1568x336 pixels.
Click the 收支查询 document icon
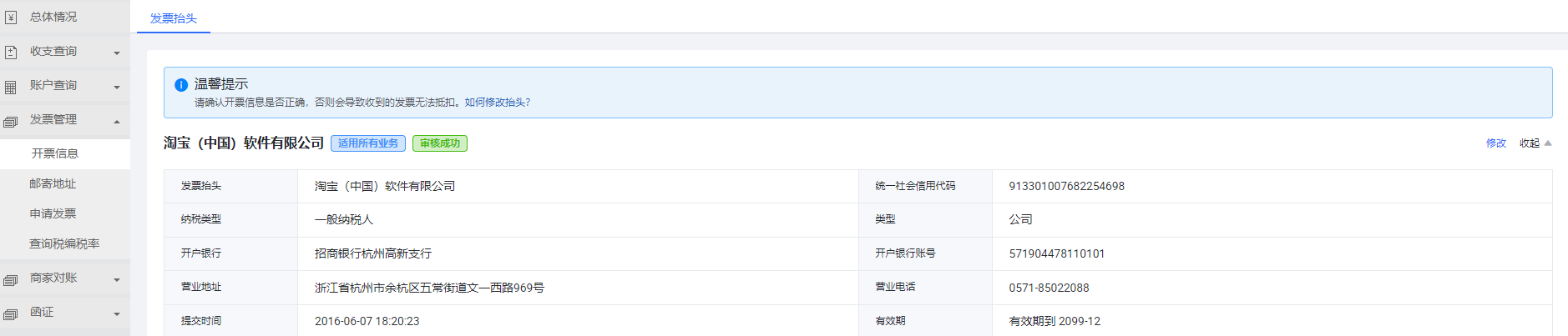click(11, 53)
